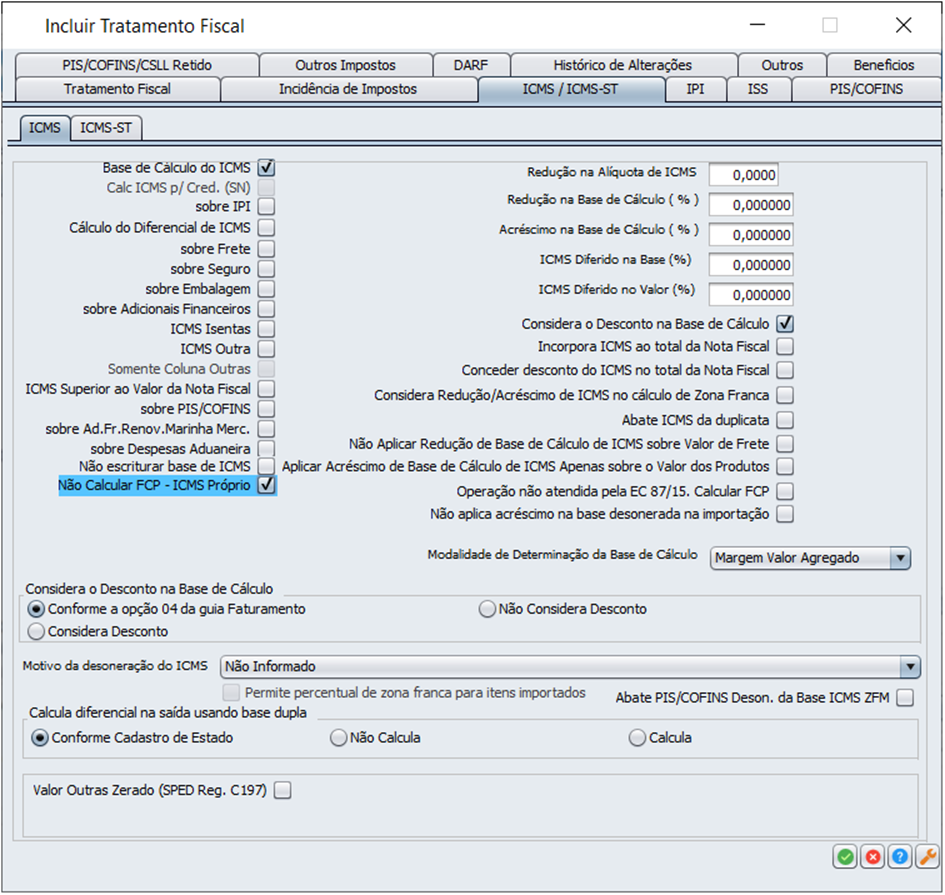Viewport: 945px width, 895px height.
Task: Go to Incidência de Impostos tab
Action: coord(348,89)
